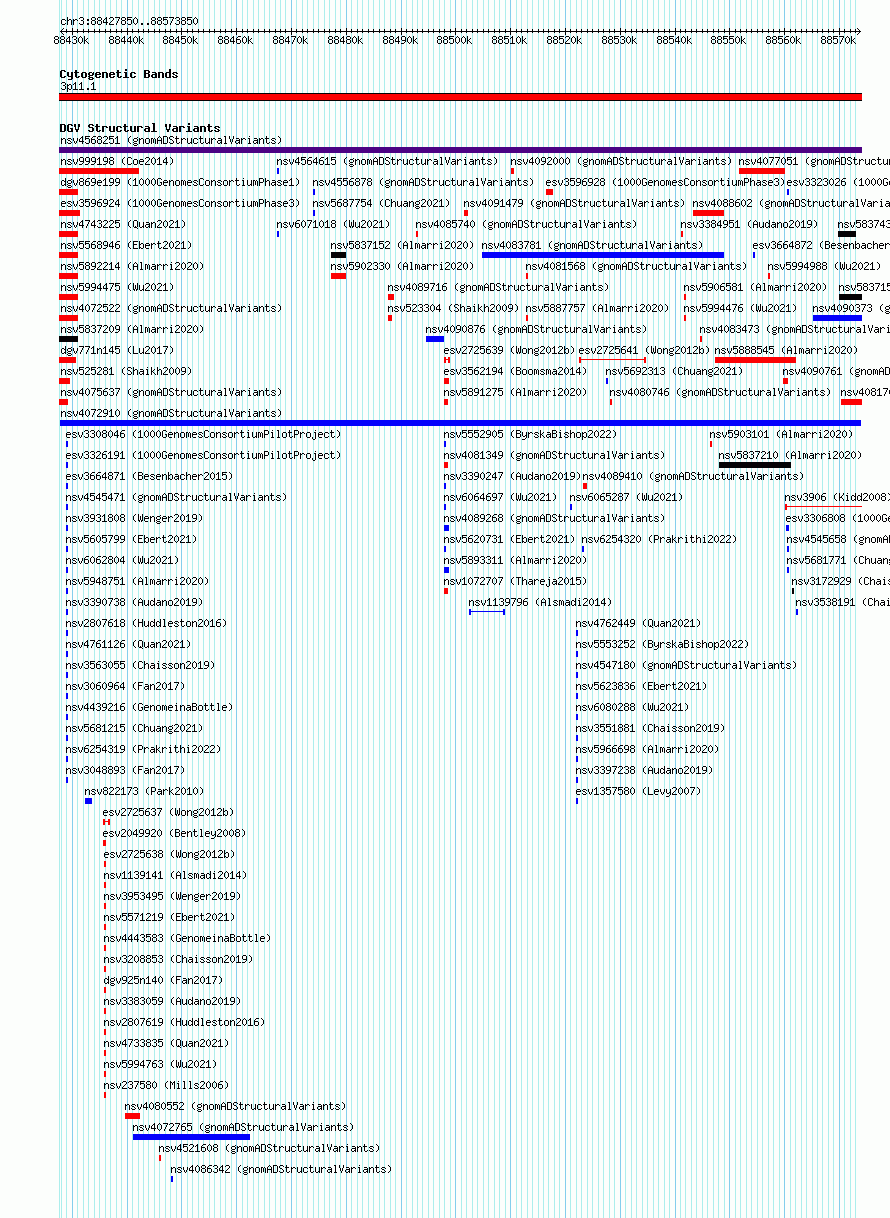890x1218 pixels.
Task: Click the red 3p11.1 cytogenetic band bar
Action: [x=460, y=97]
